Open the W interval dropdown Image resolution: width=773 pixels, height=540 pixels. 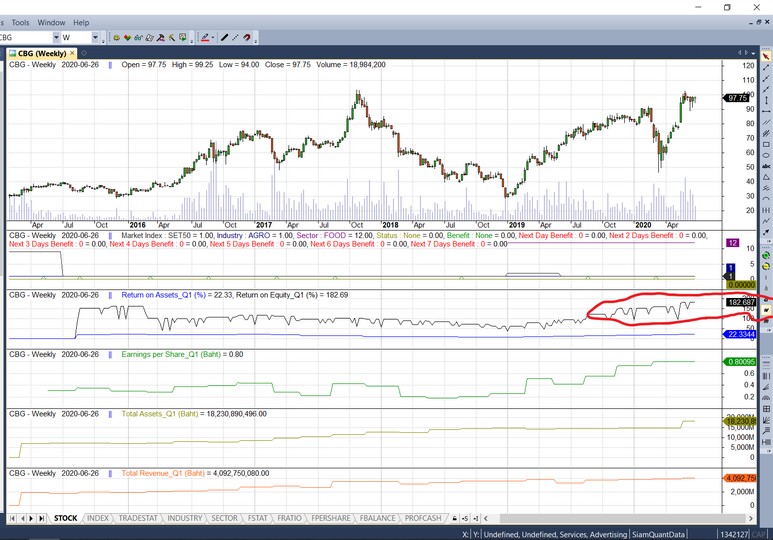click(96, 38)
